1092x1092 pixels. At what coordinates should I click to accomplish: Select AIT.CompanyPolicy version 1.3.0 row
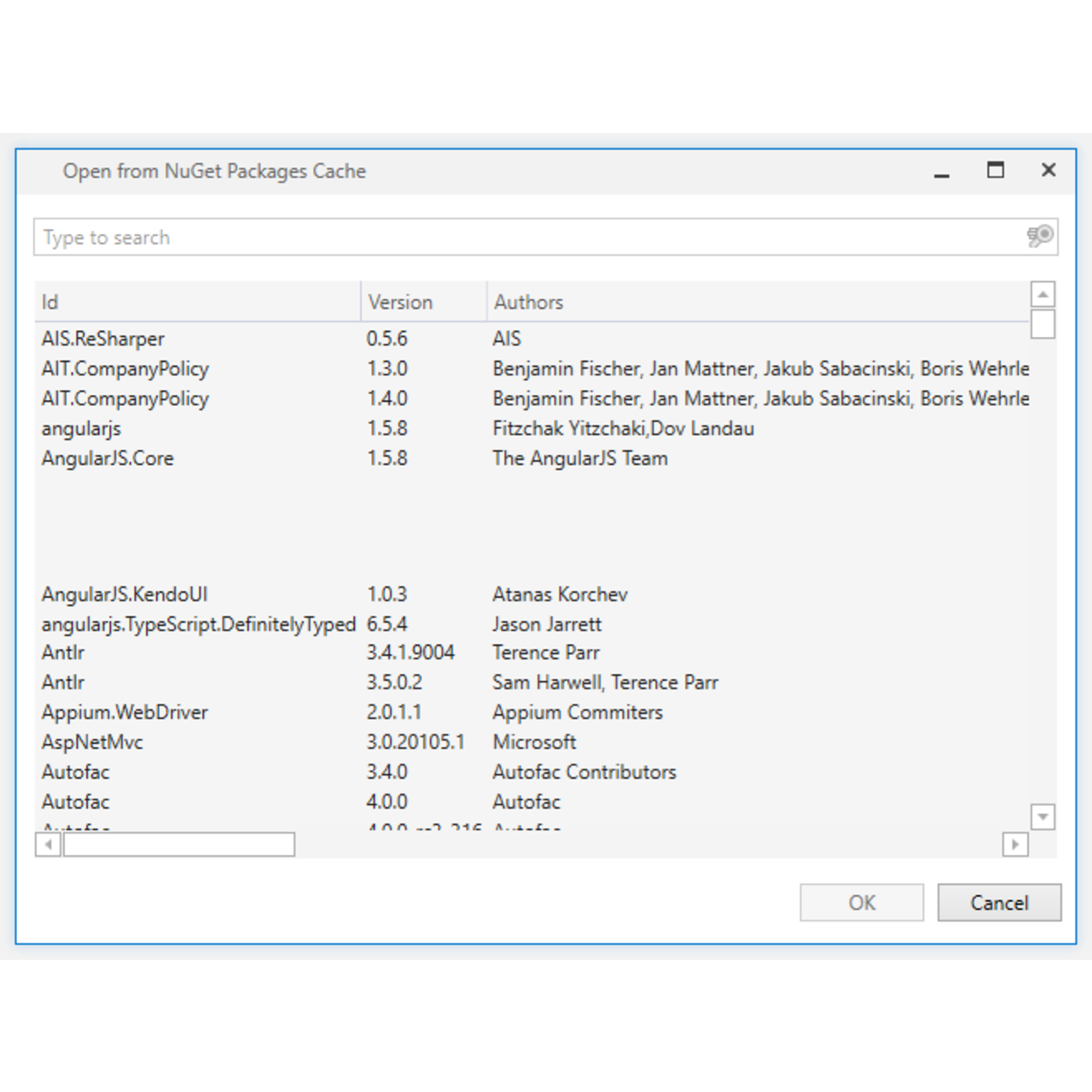click(x=532, y=369)
